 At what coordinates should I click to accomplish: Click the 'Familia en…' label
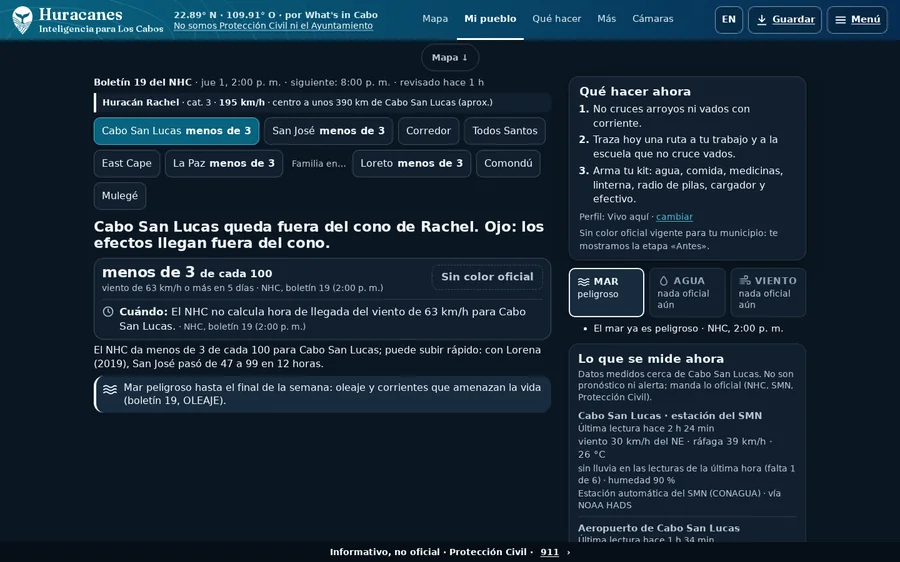[319, 164]
